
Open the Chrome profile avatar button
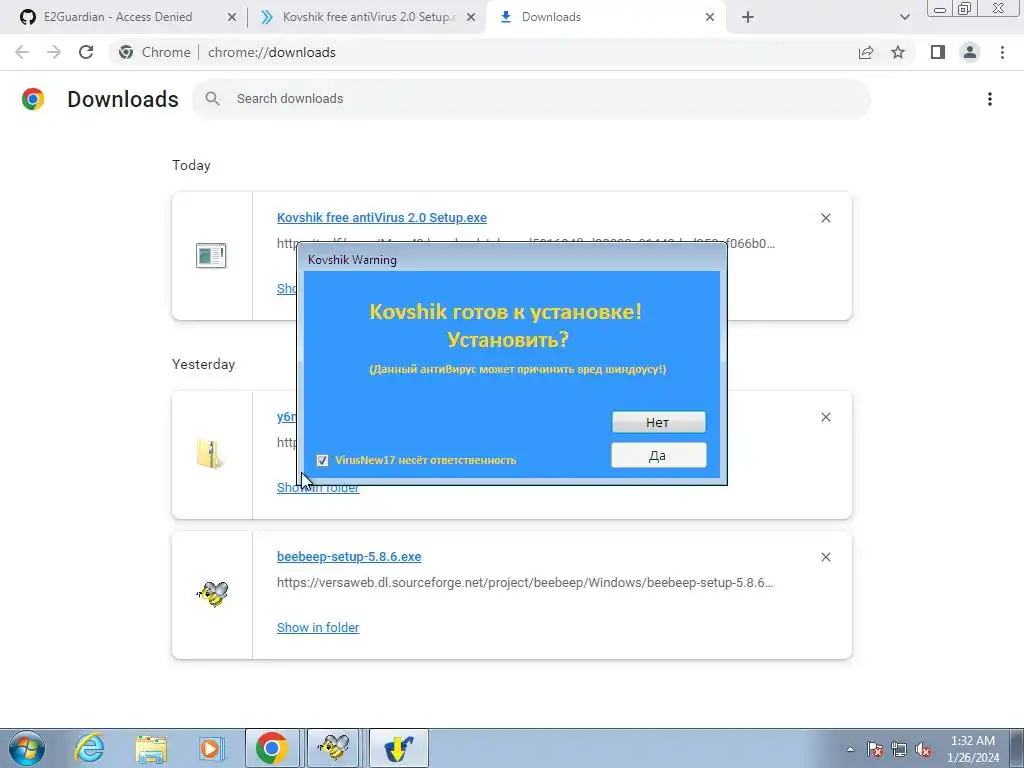(x=970, y=52)
